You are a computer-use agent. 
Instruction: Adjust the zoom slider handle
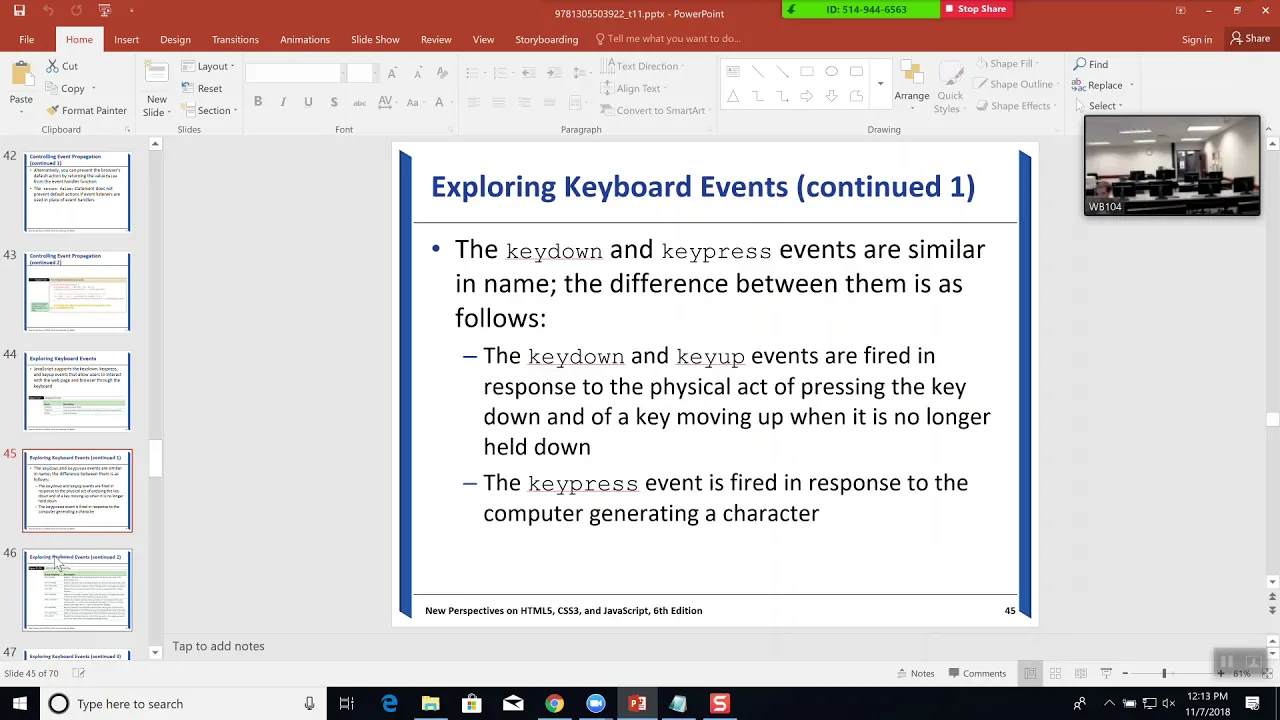pyautogui.click(x=1164, y=673)
